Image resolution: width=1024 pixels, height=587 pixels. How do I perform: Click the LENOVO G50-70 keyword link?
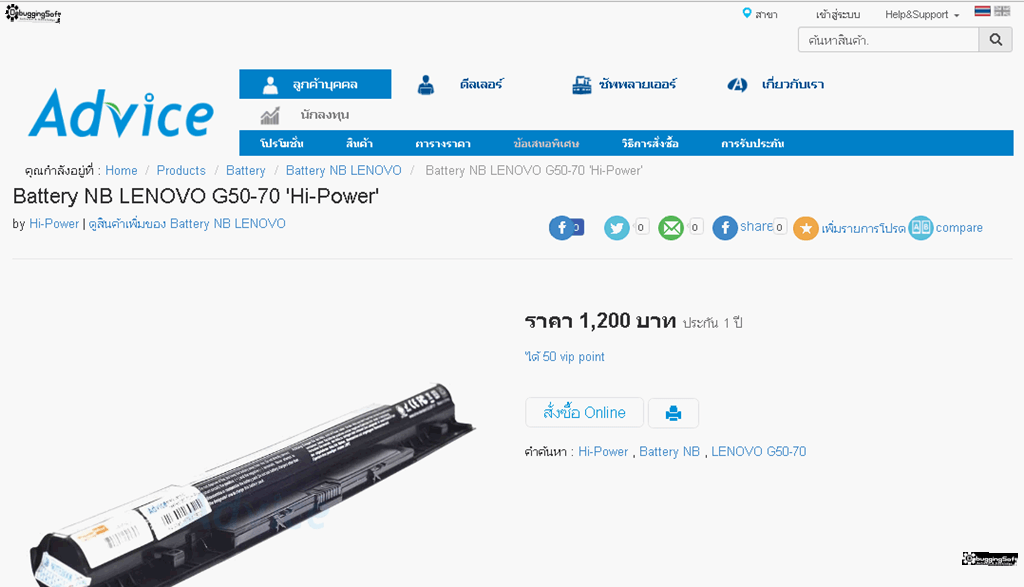click(758, 452)
